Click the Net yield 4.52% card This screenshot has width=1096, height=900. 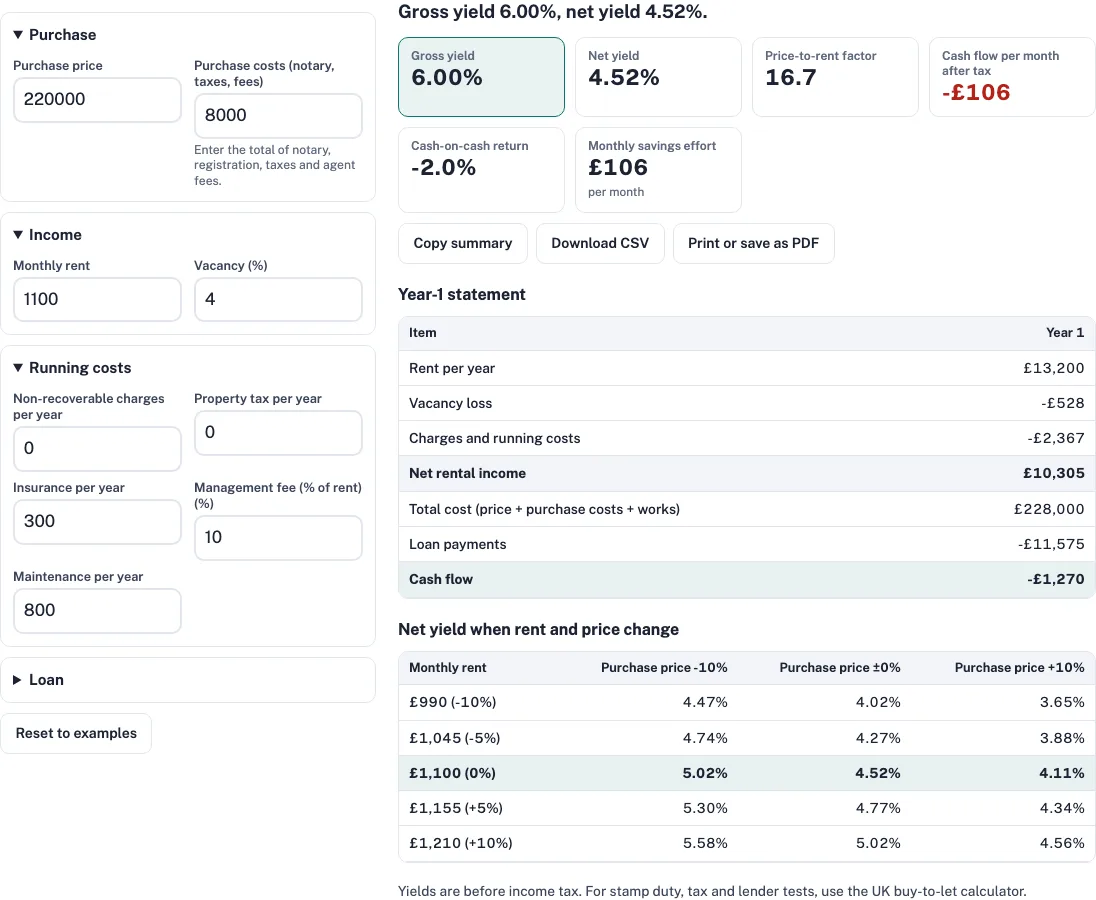(x=658, y=77)
